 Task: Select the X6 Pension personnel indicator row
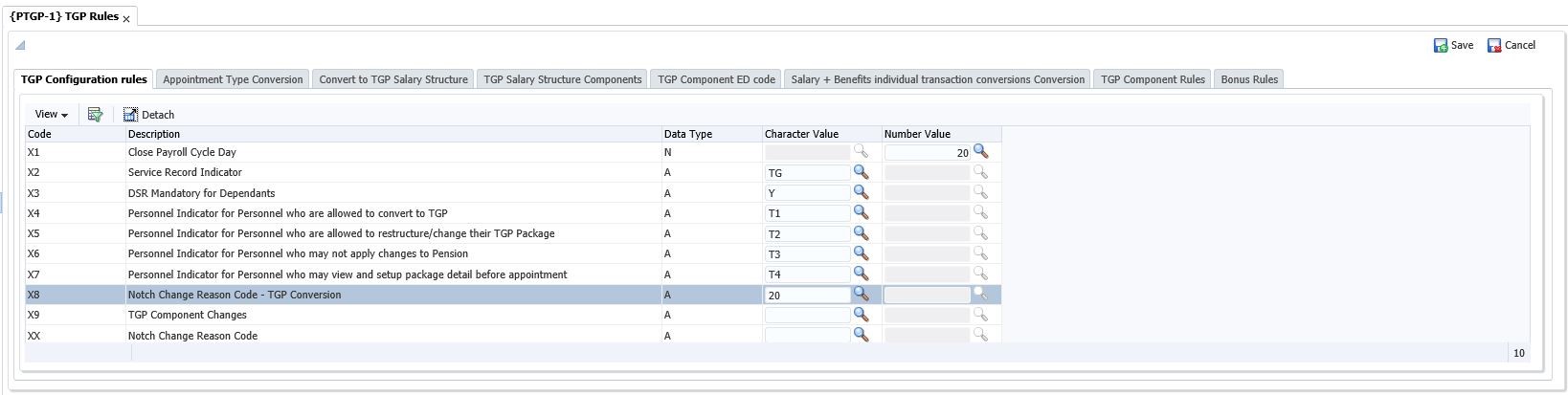[x=297, y=253]
